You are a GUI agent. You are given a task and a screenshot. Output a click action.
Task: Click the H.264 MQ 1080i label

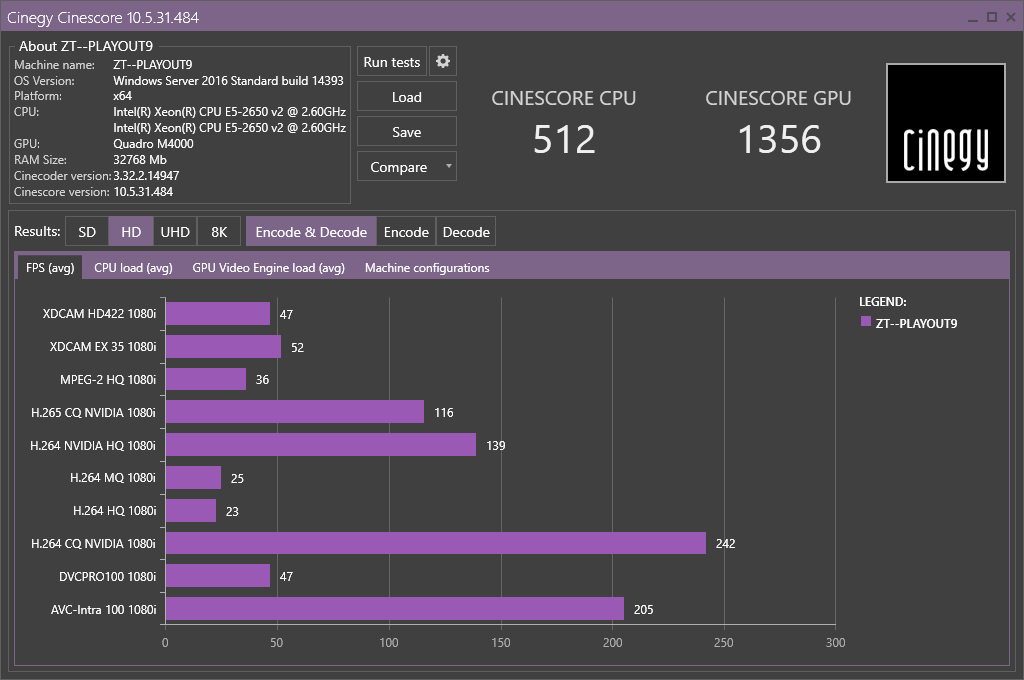pos(113,478)
